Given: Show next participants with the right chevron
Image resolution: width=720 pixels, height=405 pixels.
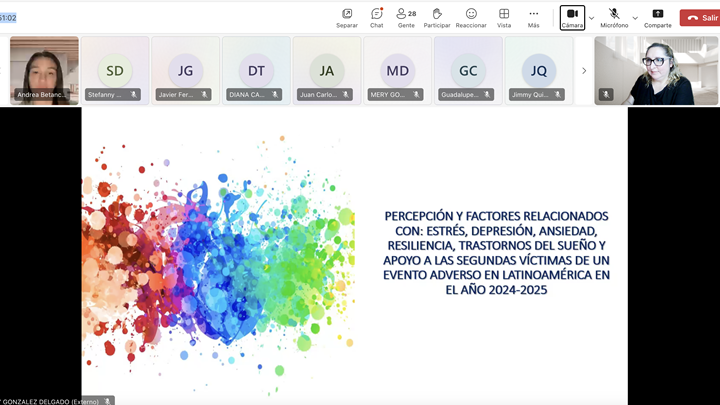Looking at the screenshot, I should click(x=584, y=71).
